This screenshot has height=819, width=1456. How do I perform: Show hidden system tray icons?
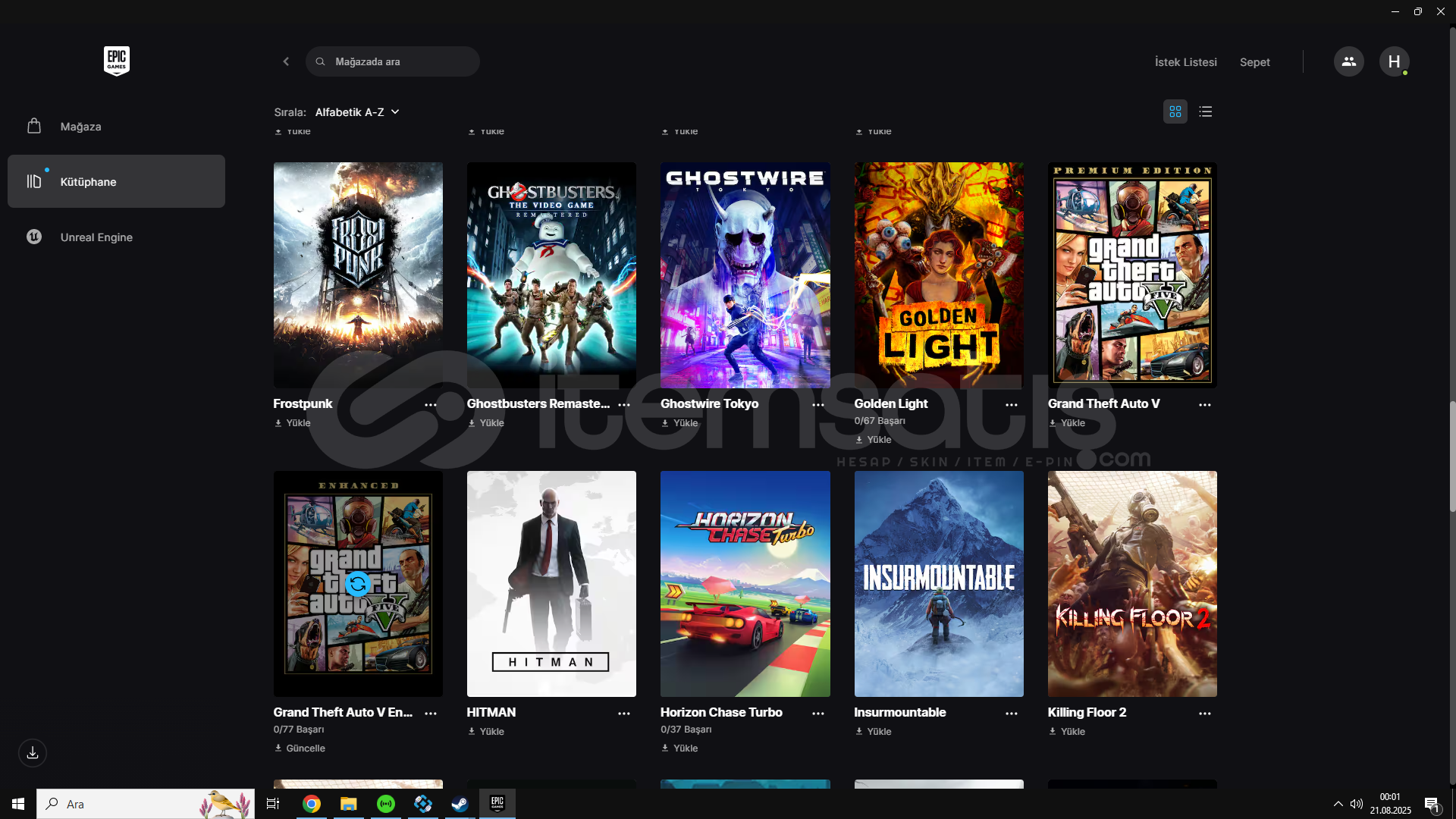point(1338,804)
